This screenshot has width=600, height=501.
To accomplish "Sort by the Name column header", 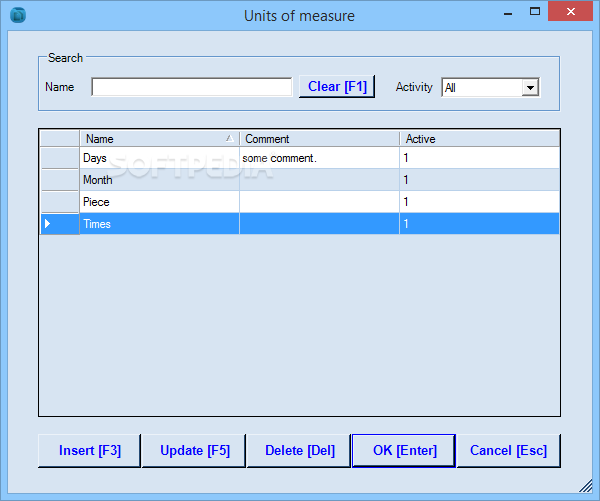I will 160,139.
